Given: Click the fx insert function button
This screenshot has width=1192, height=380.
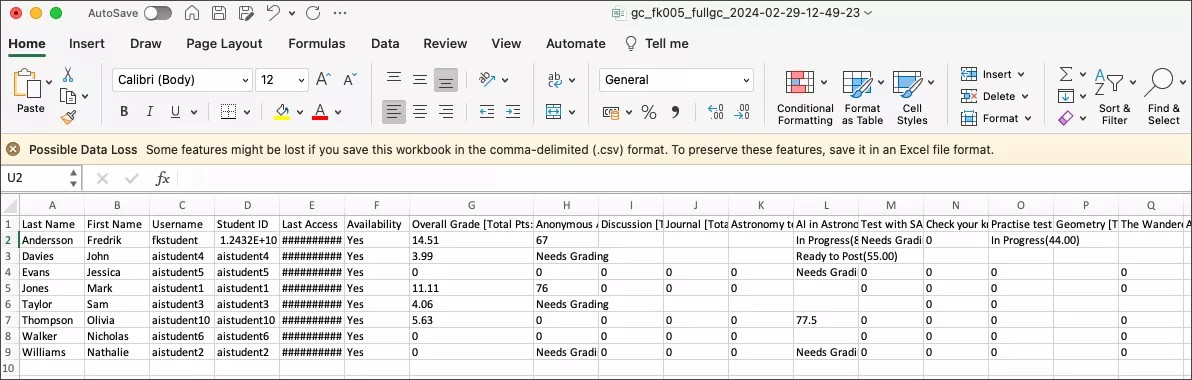Looking at the screenshot, I should 163,179.
